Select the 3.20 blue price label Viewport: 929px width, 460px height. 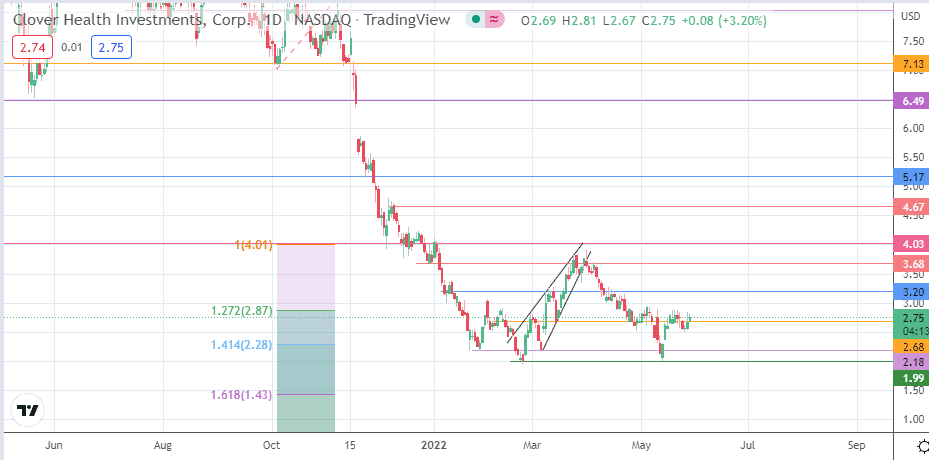pyautogui.click(x=910, y=292)
